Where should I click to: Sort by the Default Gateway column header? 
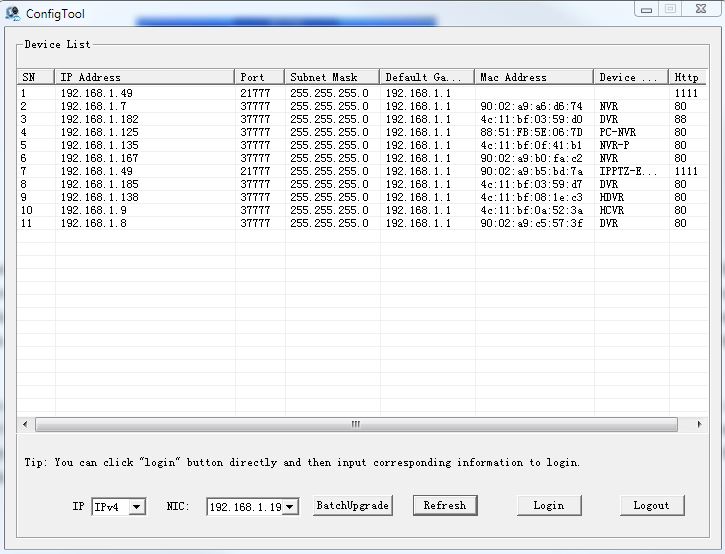click(x=427, y=77)
